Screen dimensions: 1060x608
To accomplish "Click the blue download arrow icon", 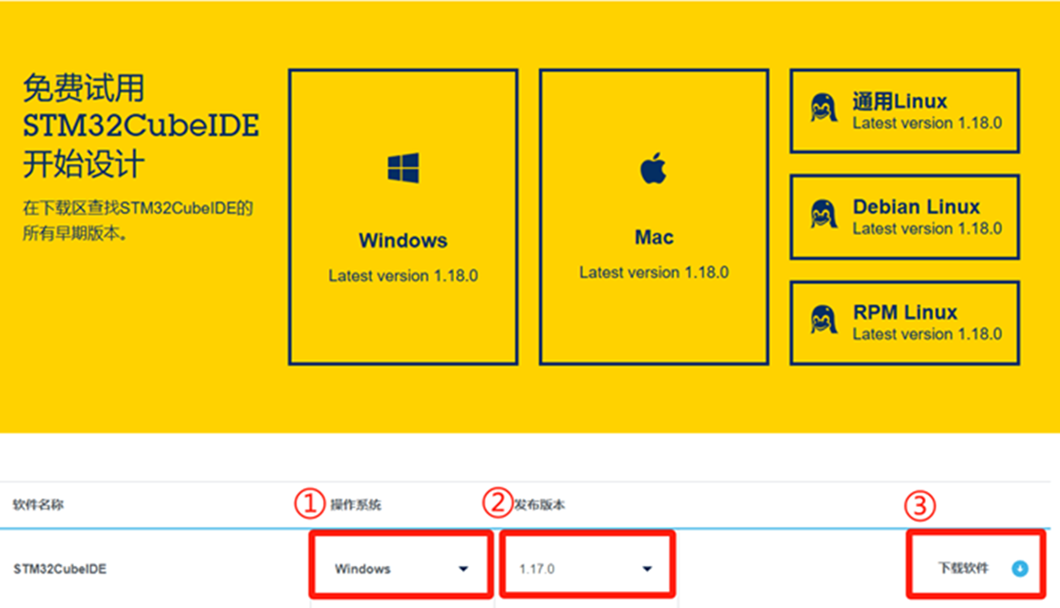I will pyautogui.click(x=1020, y=569).
